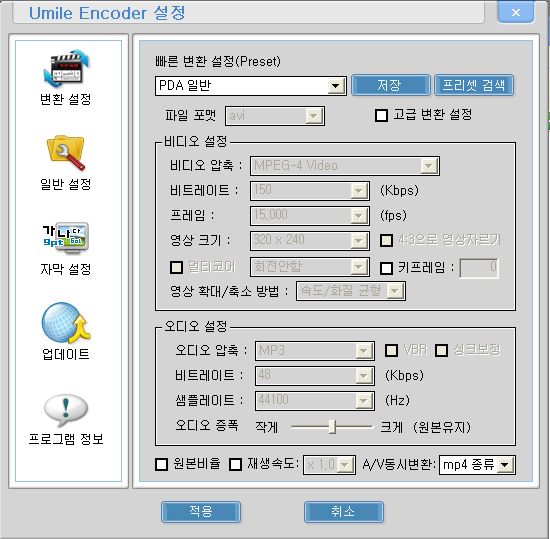
Task: Select the 프로그램 정보 sidebar label
Action: tap(66, 439)
